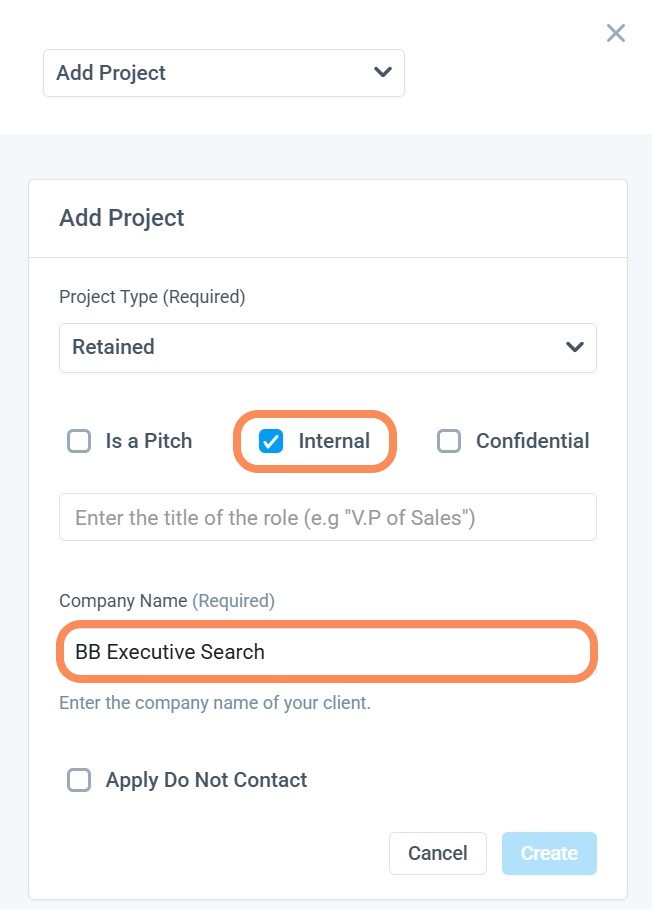
Task: Click the Project Type (Required) label
Action: [152, 297]
